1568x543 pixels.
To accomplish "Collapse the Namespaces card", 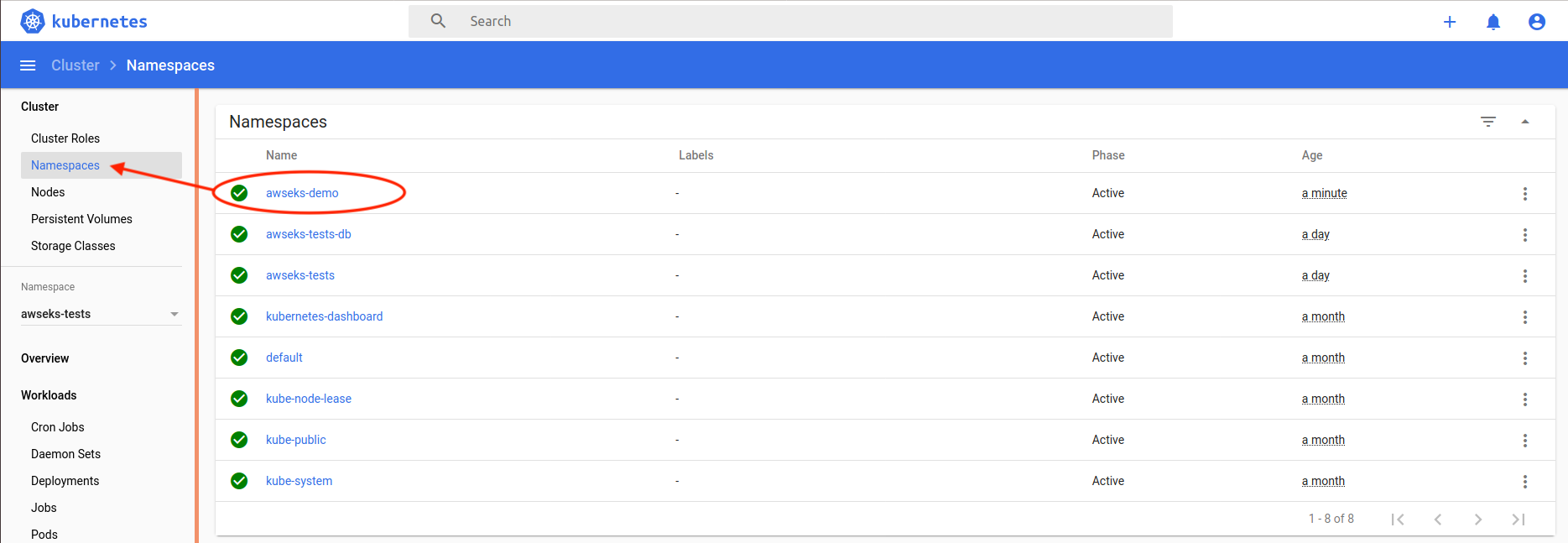I will pyautogui.click(x=1525, y=122).
